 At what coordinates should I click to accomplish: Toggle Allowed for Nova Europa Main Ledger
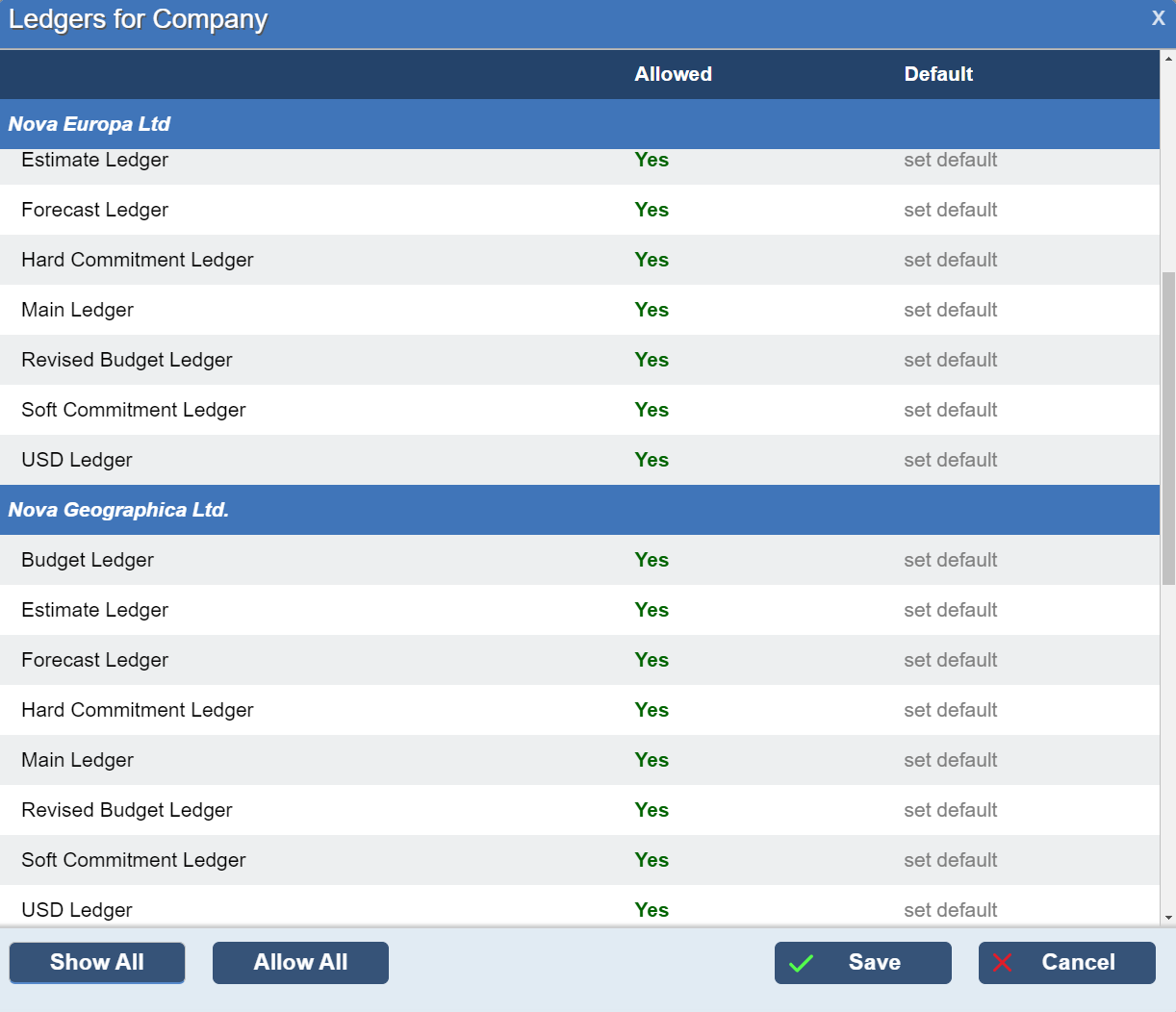[652, 310]
